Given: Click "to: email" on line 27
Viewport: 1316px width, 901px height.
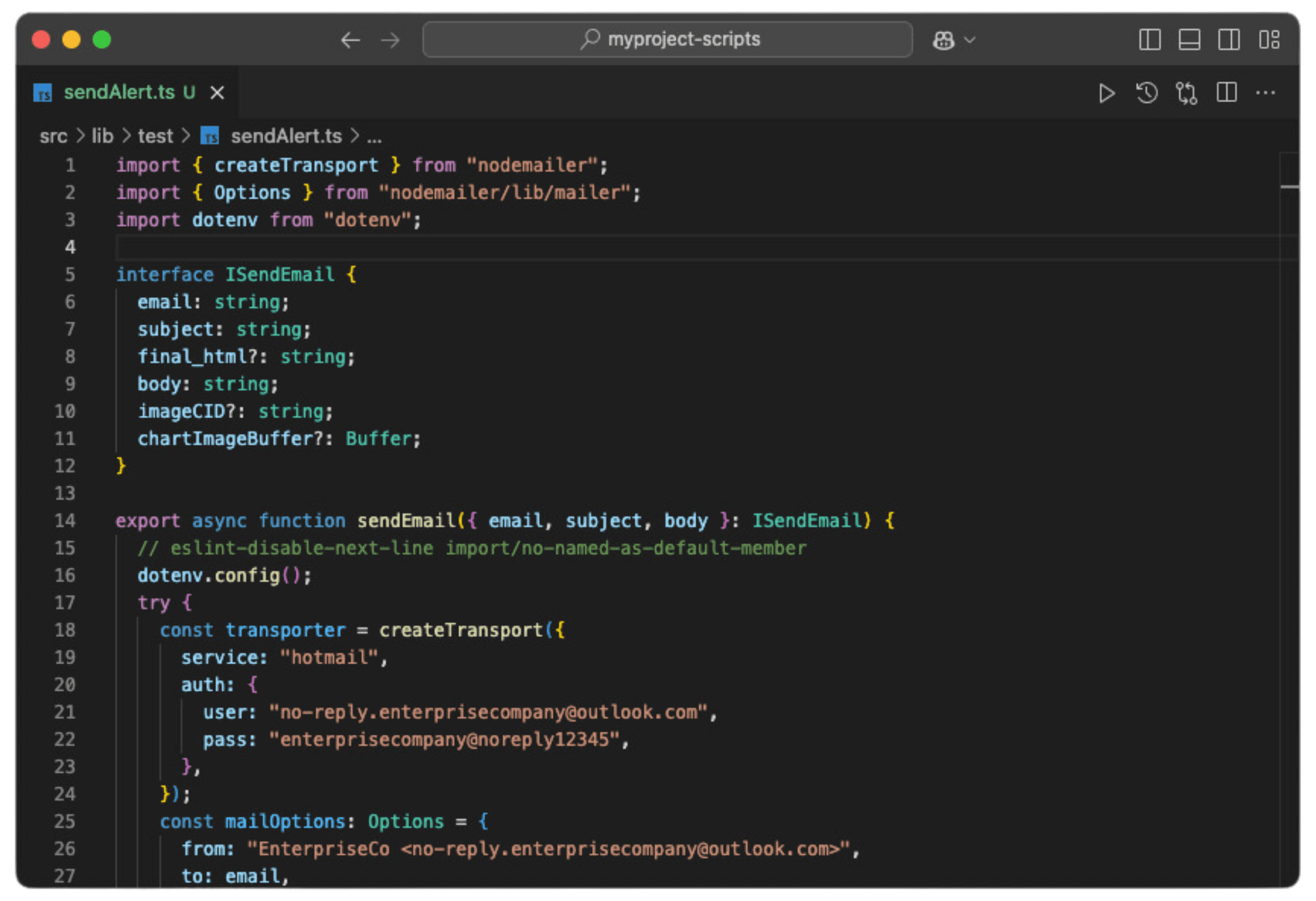Looking at the screenshot, I should pos(231,877).
